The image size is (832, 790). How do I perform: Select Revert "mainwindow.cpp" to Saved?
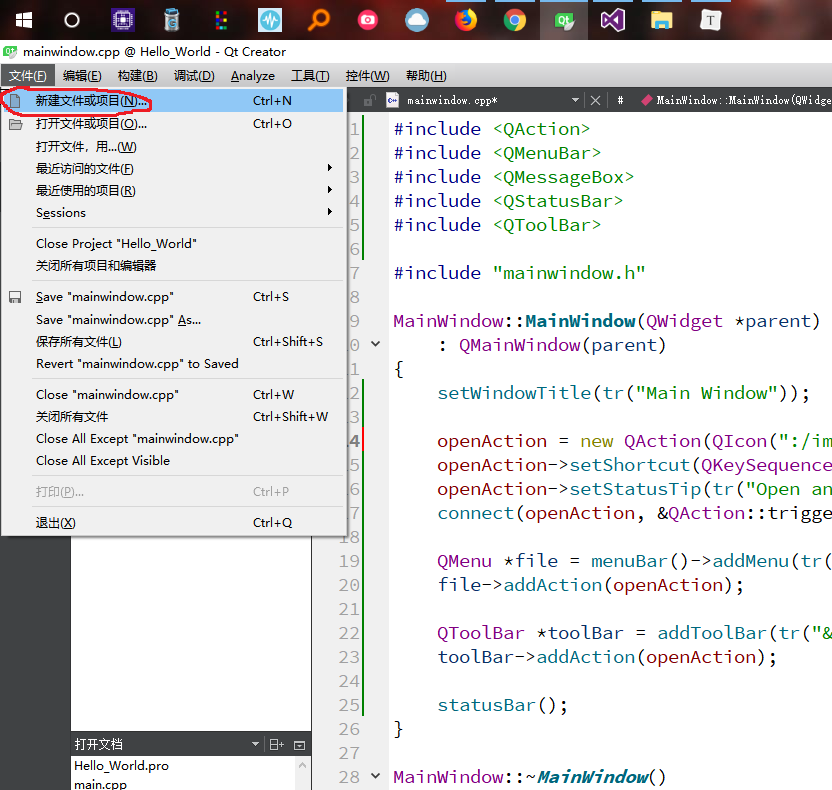click(173, 363)
